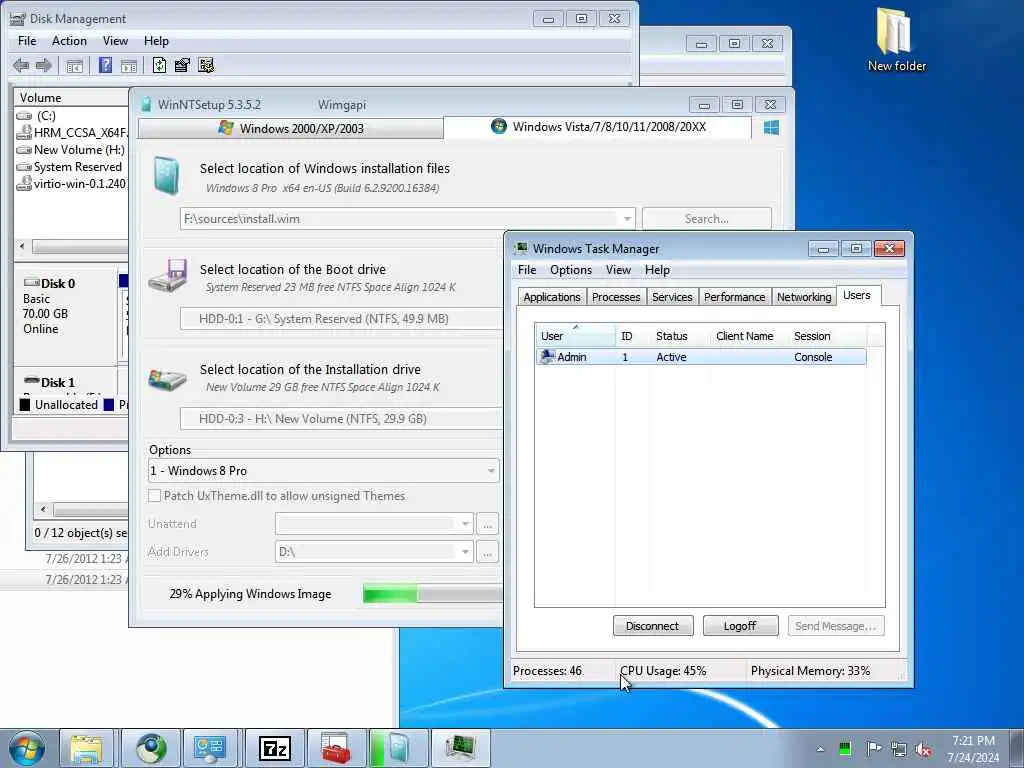Viewport: 1024px width, 768px height.
Task: Switch to Task Manager Processes tab
Action: tap(616, 297)
